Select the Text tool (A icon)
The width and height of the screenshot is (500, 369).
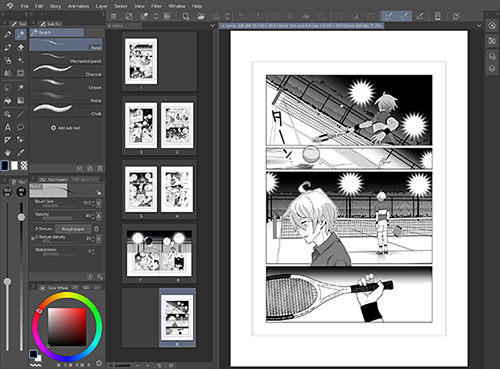click(8, 127)
